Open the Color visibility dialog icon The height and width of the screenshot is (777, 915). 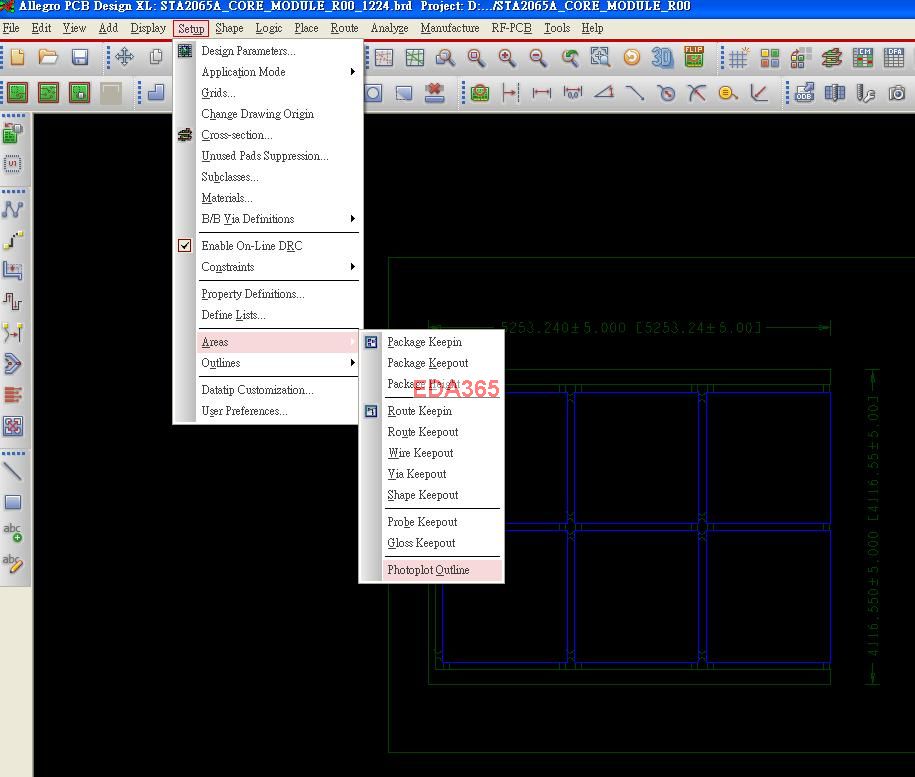770,58
